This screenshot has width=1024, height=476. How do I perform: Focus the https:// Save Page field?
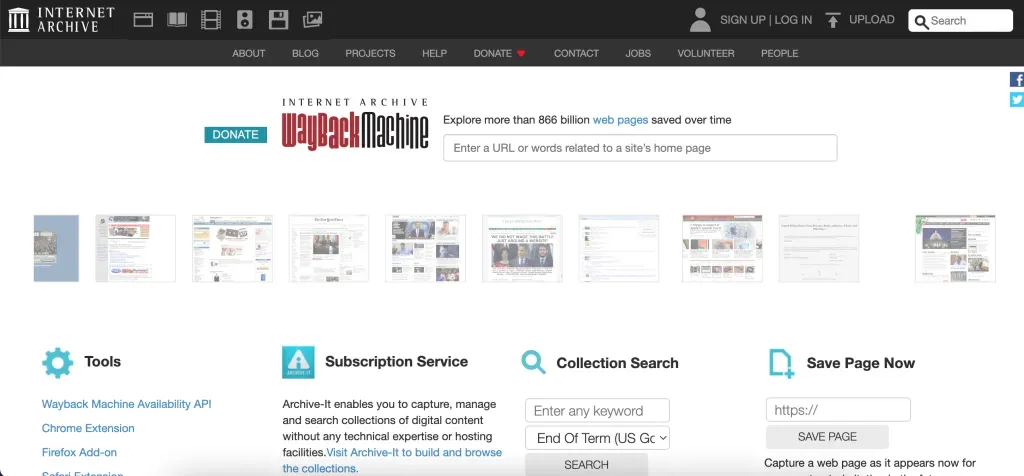(838, 410)
